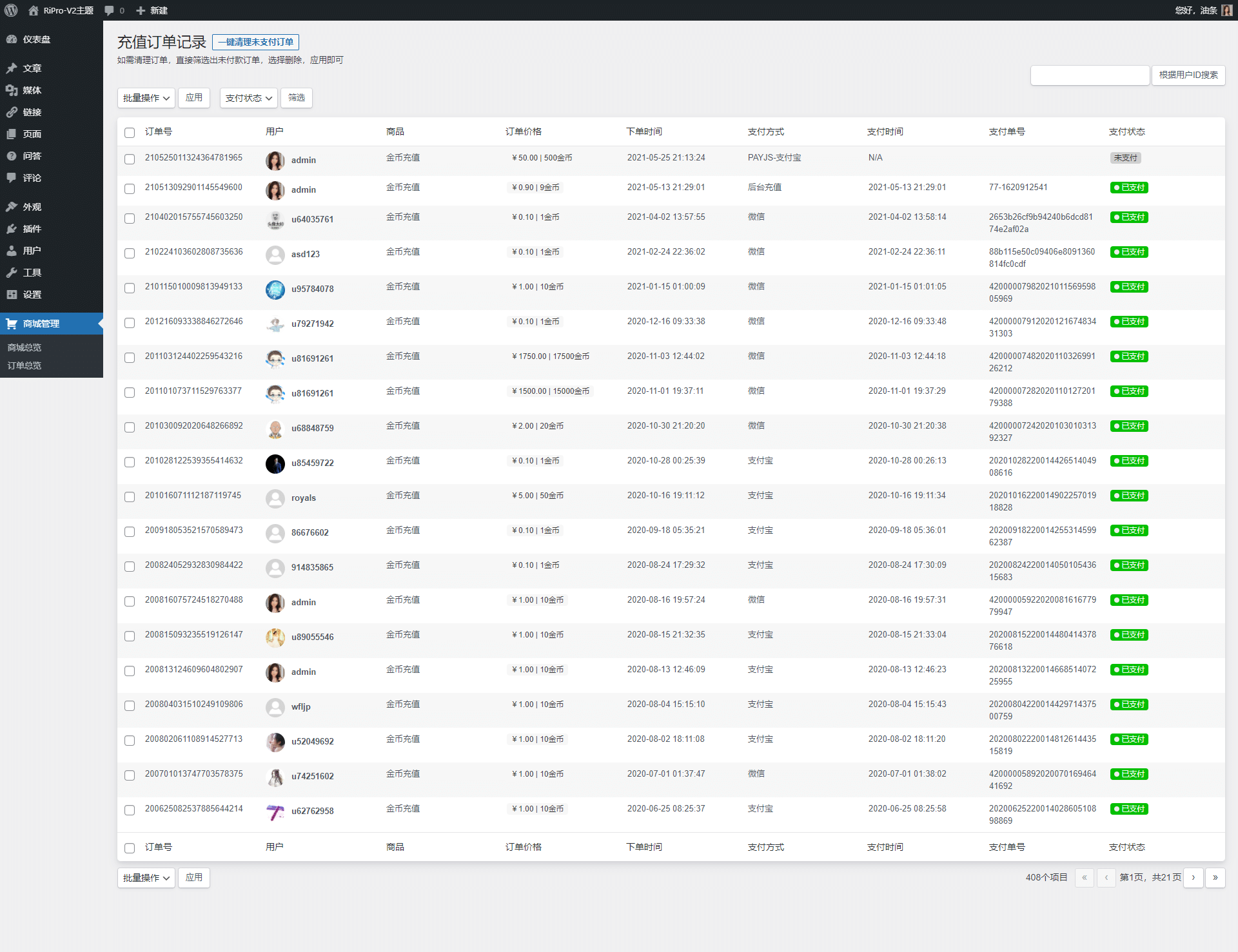Open 订单总览 submenu item
This screenshot has width=1238, height=952.
pos(25,365)
